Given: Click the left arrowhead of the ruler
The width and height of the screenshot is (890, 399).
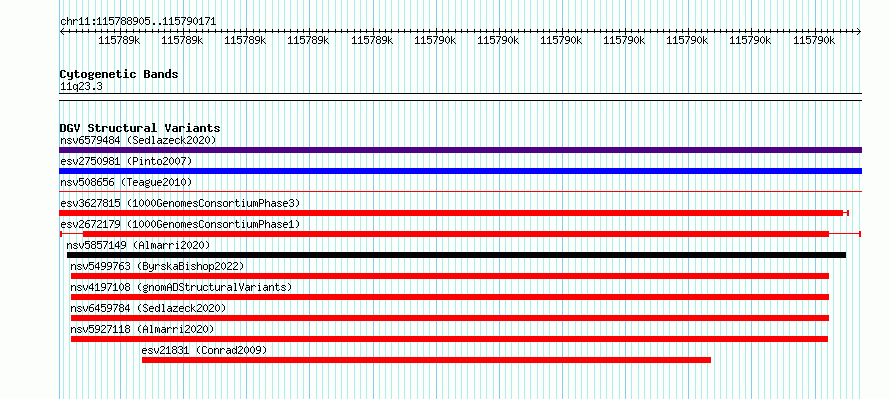Looking at the screenshot, I should click(x=62, y=31).
